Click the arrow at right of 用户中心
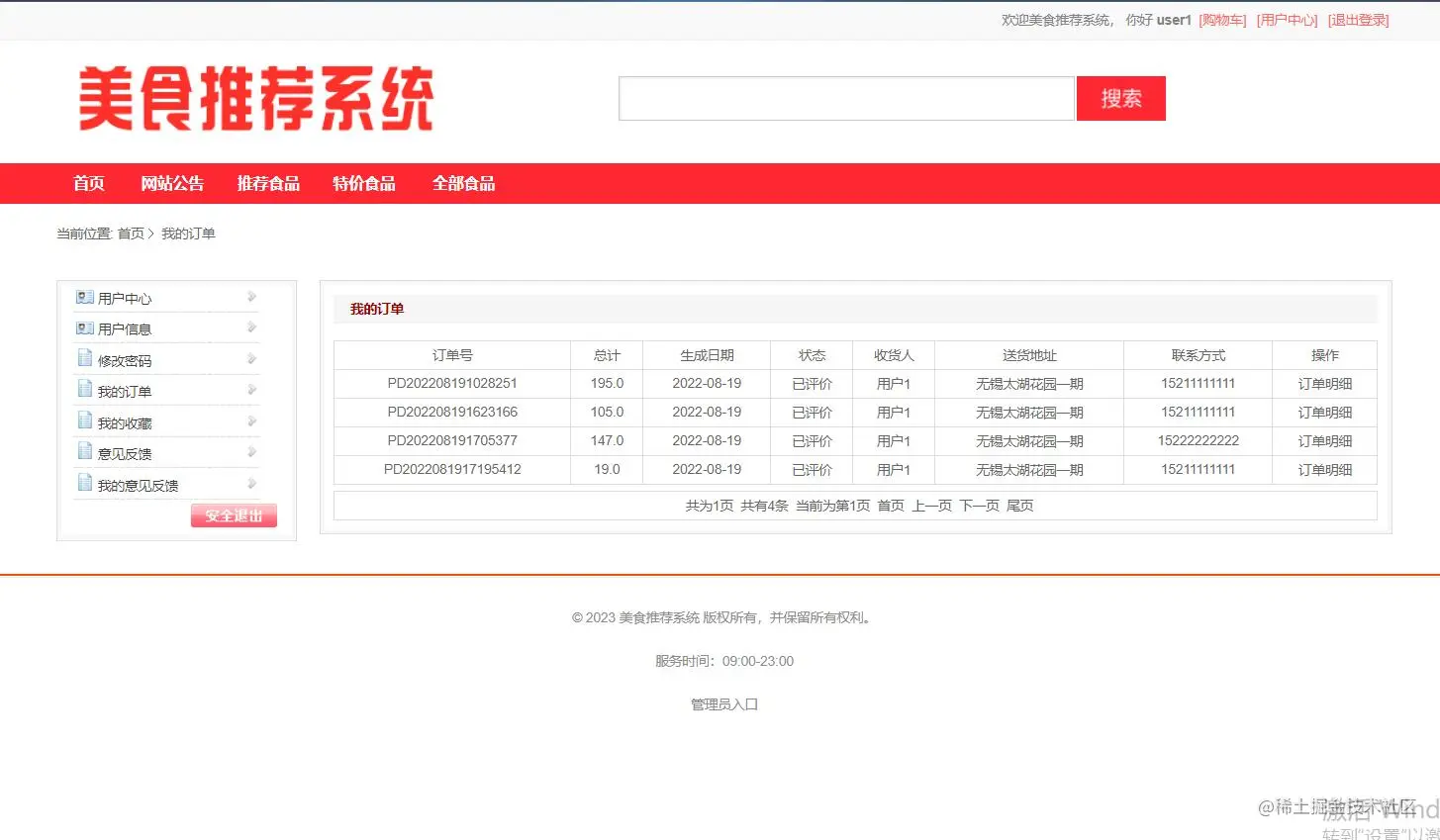The height and width of the screenshot is (840, 1440). pos(251,296)
